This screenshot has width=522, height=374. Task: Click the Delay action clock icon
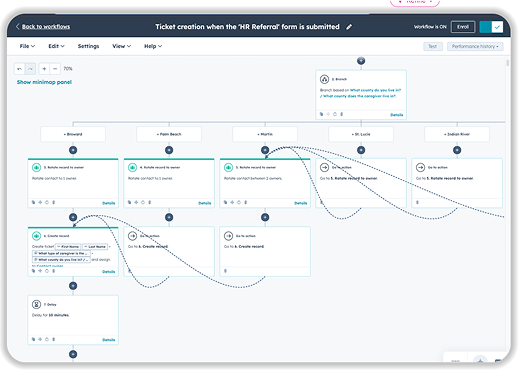36,304
